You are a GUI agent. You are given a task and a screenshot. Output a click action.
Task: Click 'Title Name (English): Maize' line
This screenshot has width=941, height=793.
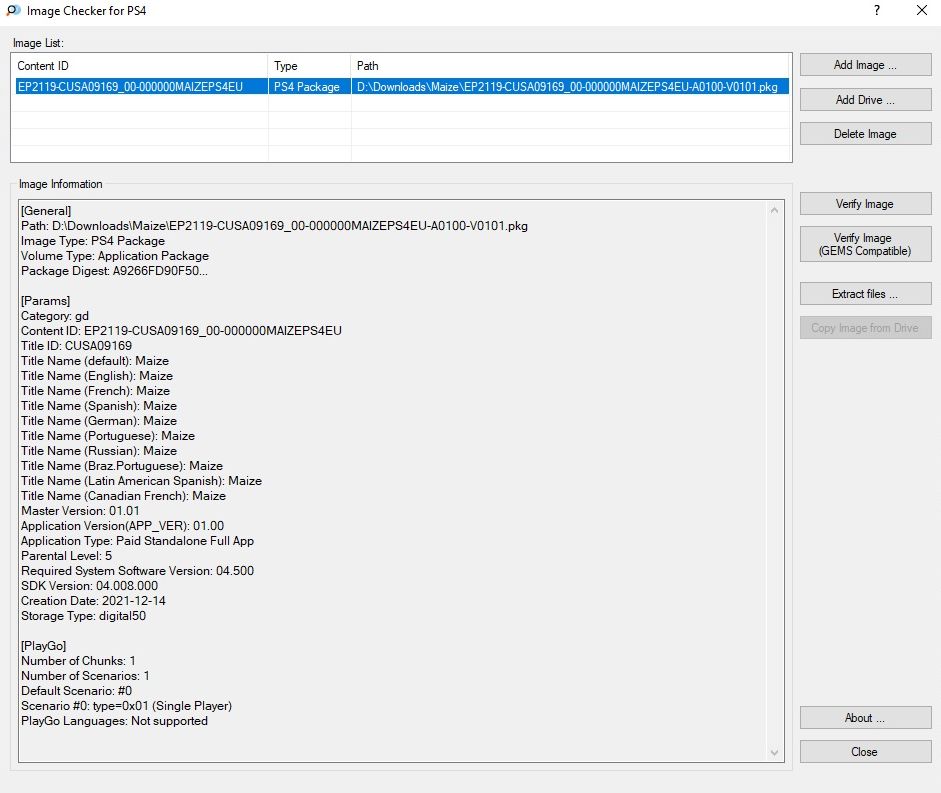[x=97, y=376]
